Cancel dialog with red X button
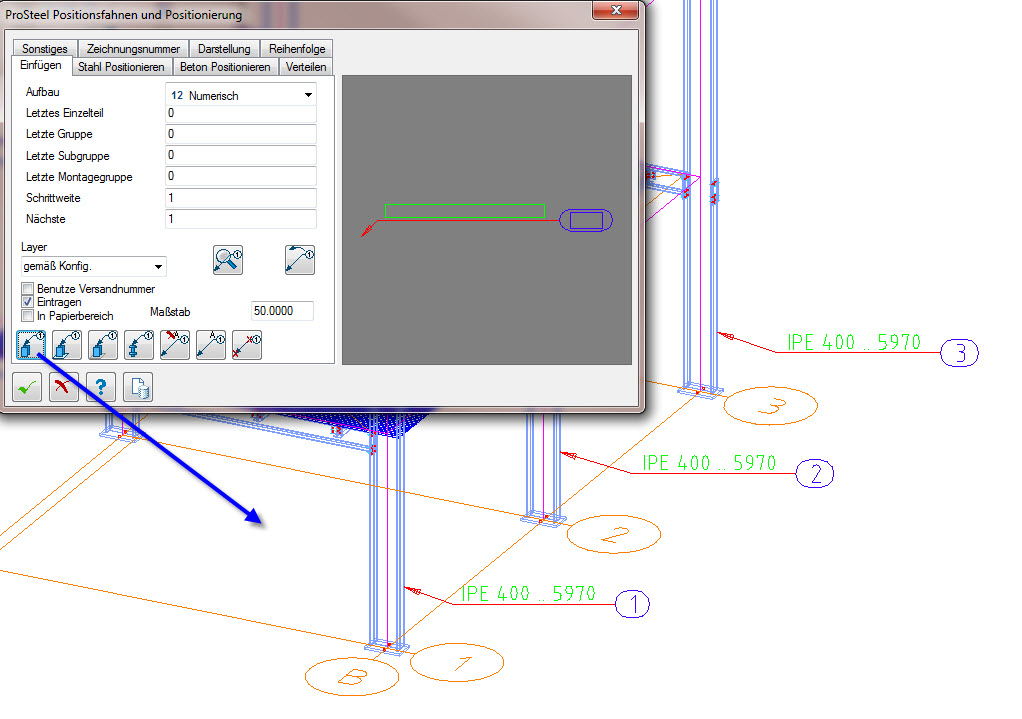 point(64,387)
